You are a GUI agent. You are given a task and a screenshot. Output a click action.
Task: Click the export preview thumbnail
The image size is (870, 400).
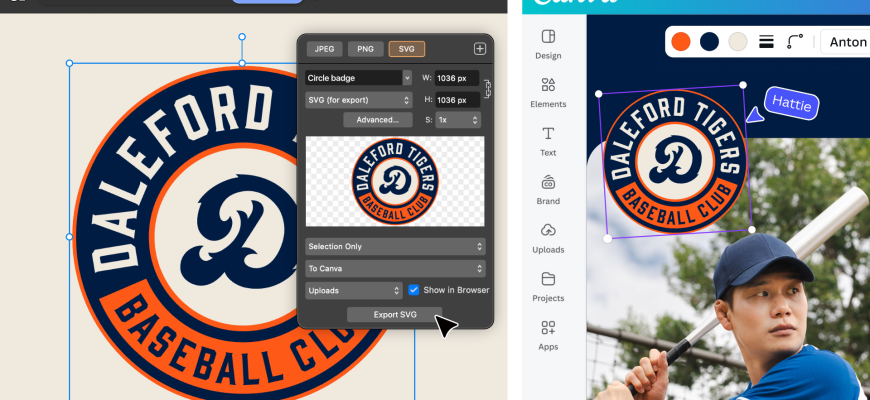click(395, 181)
